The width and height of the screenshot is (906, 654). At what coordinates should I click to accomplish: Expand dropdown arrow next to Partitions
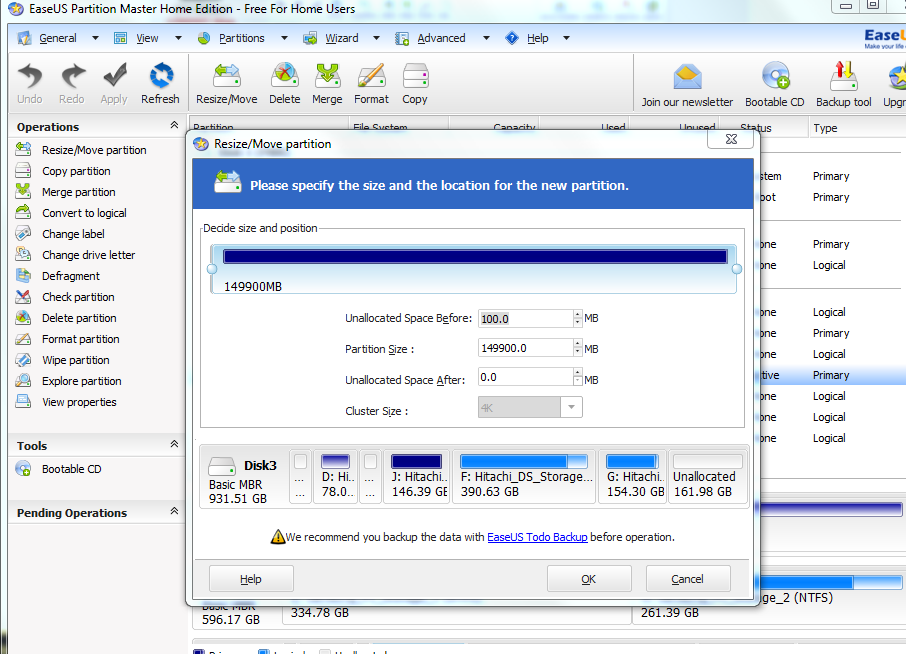click(x=284, y=38)
